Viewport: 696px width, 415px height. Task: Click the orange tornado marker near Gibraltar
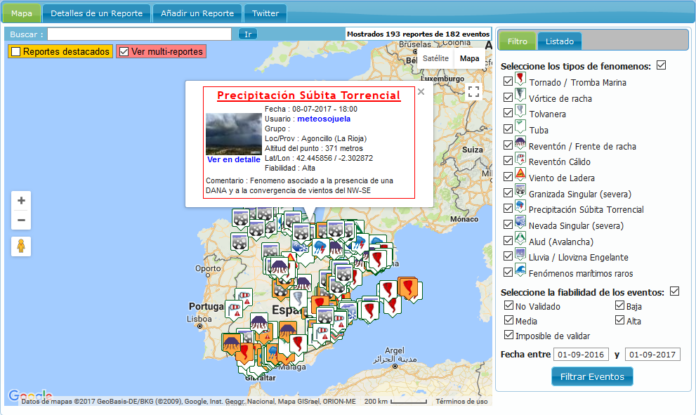click(244, 353)
